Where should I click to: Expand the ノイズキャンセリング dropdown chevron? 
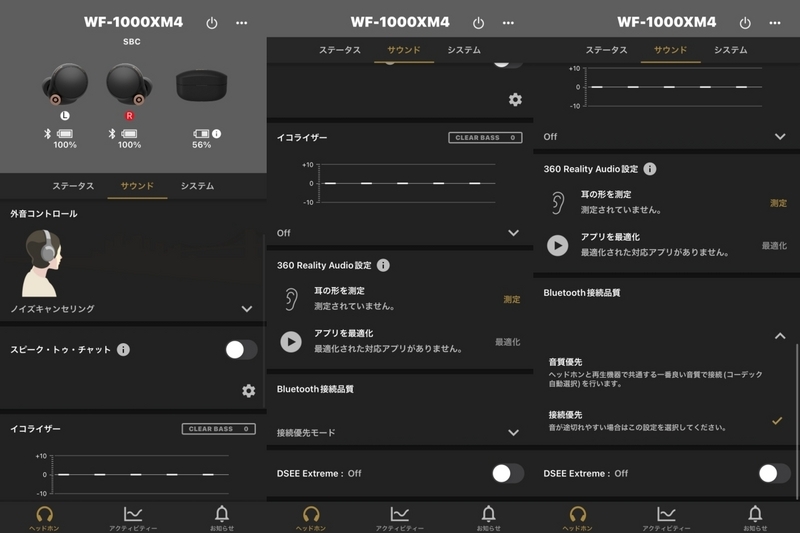pyautogui.click(x=247, y=309)
